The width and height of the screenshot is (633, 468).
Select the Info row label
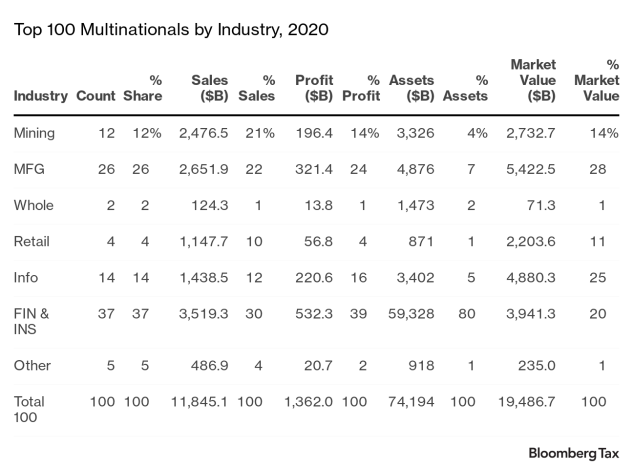tap(28, 277)
